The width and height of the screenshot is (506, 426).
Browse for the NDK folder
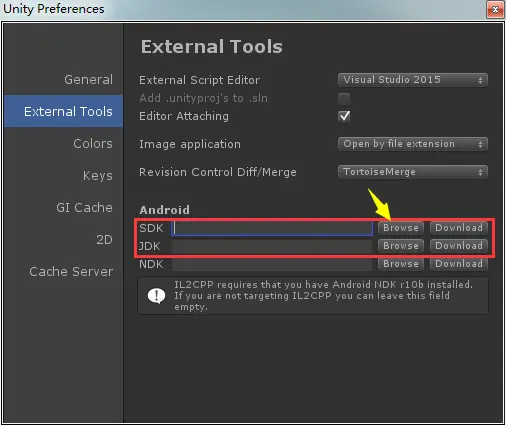coord(401,264)
